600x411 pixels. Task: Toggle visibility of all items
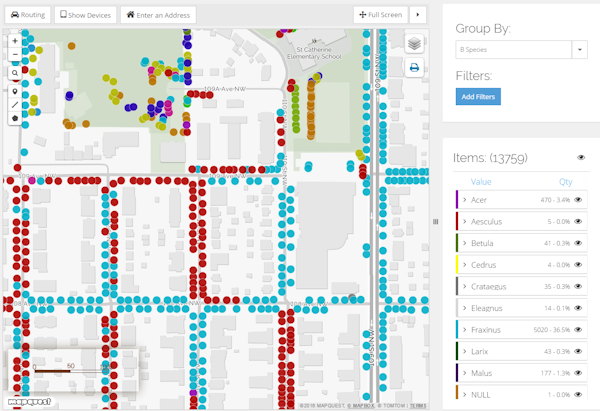(x=581, y=158)
